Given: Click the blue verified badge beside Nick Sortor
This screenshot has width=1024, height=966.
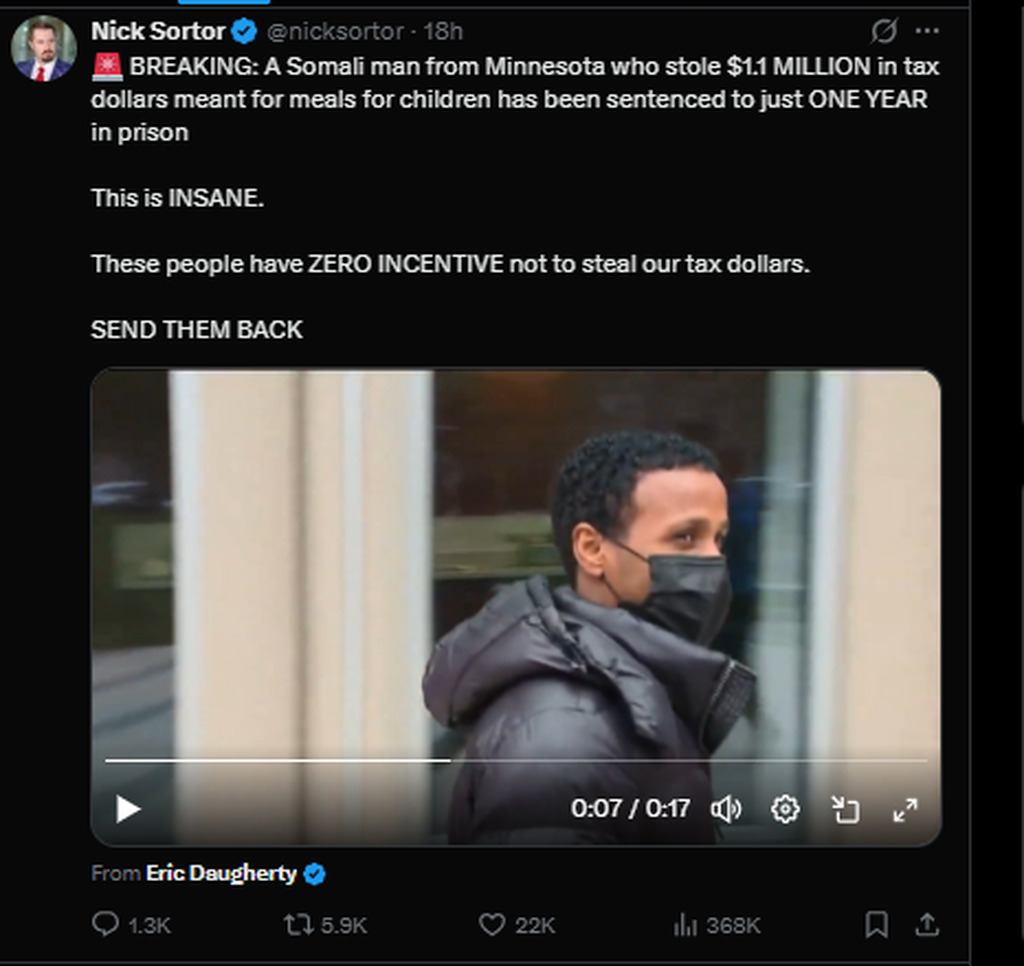Looking at the screenshot, I should pyautogui.click(x=244, y=31).
